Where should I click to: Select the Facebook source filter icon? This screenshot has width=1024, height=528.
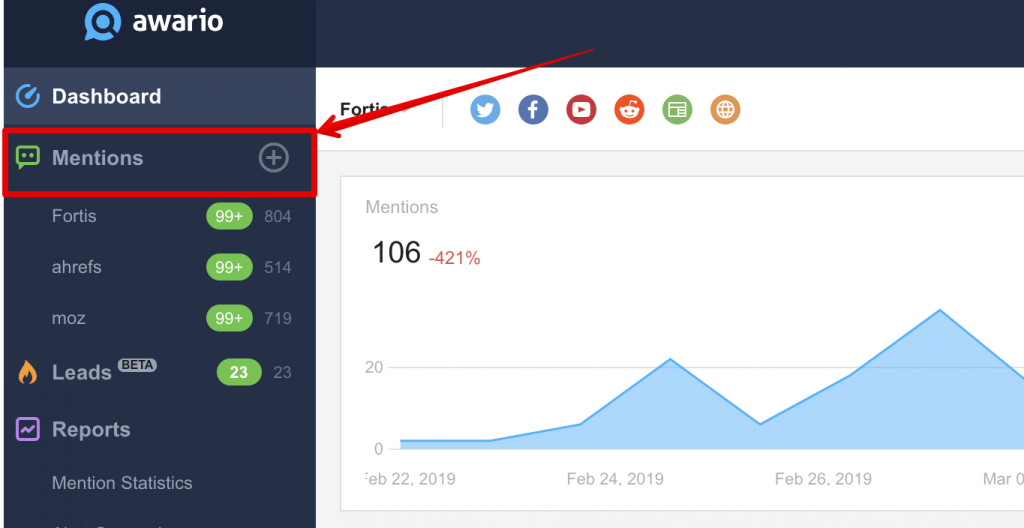533,110
